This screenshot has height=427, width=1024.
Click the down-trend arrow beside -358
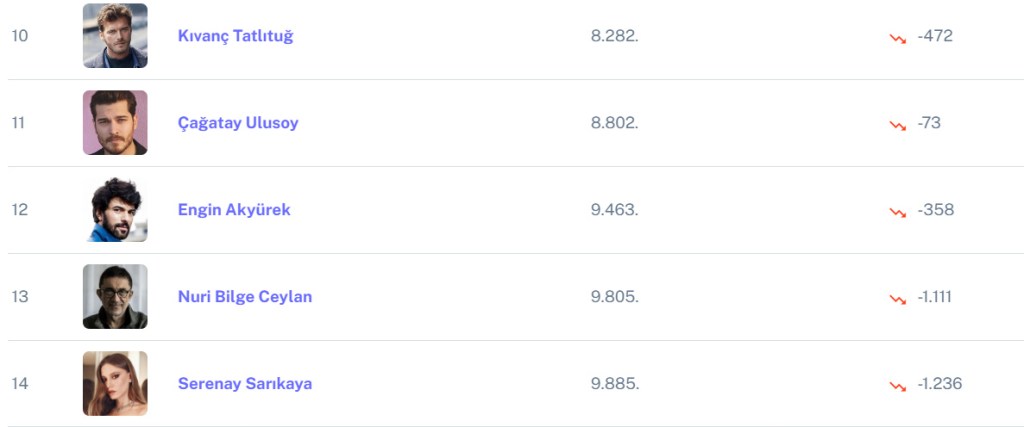click(x=897, y=212)
